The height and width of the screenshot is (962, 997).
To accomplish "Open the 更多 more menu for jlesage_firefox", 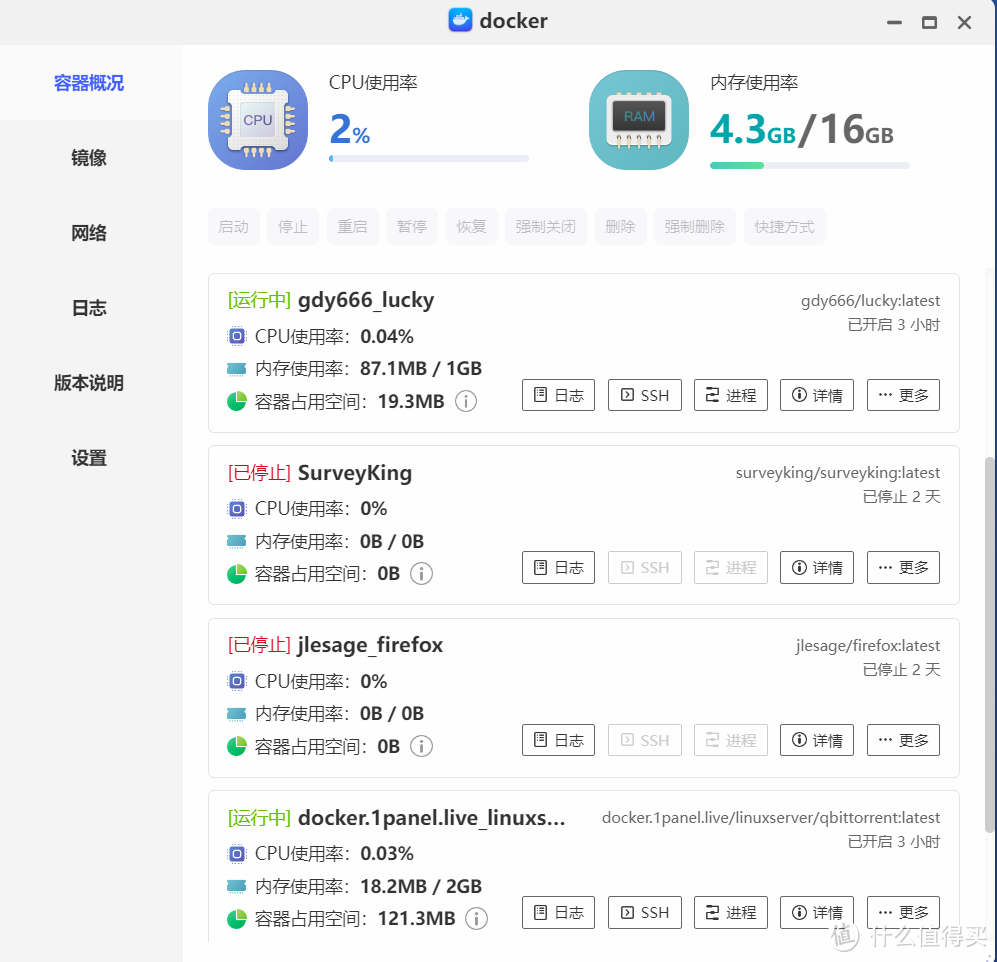I will 902,739.
